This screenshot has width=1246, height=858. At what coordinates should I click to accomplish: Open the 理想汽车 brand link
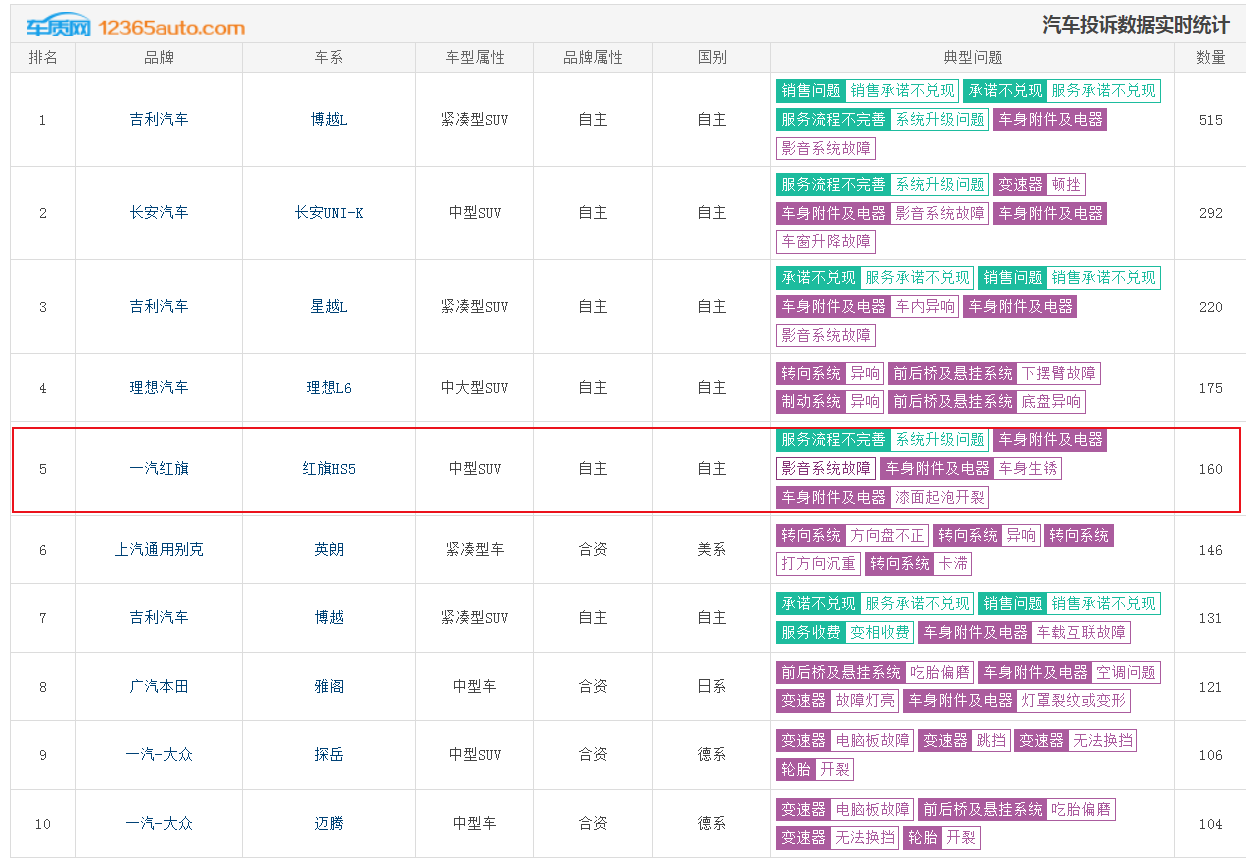159,388
